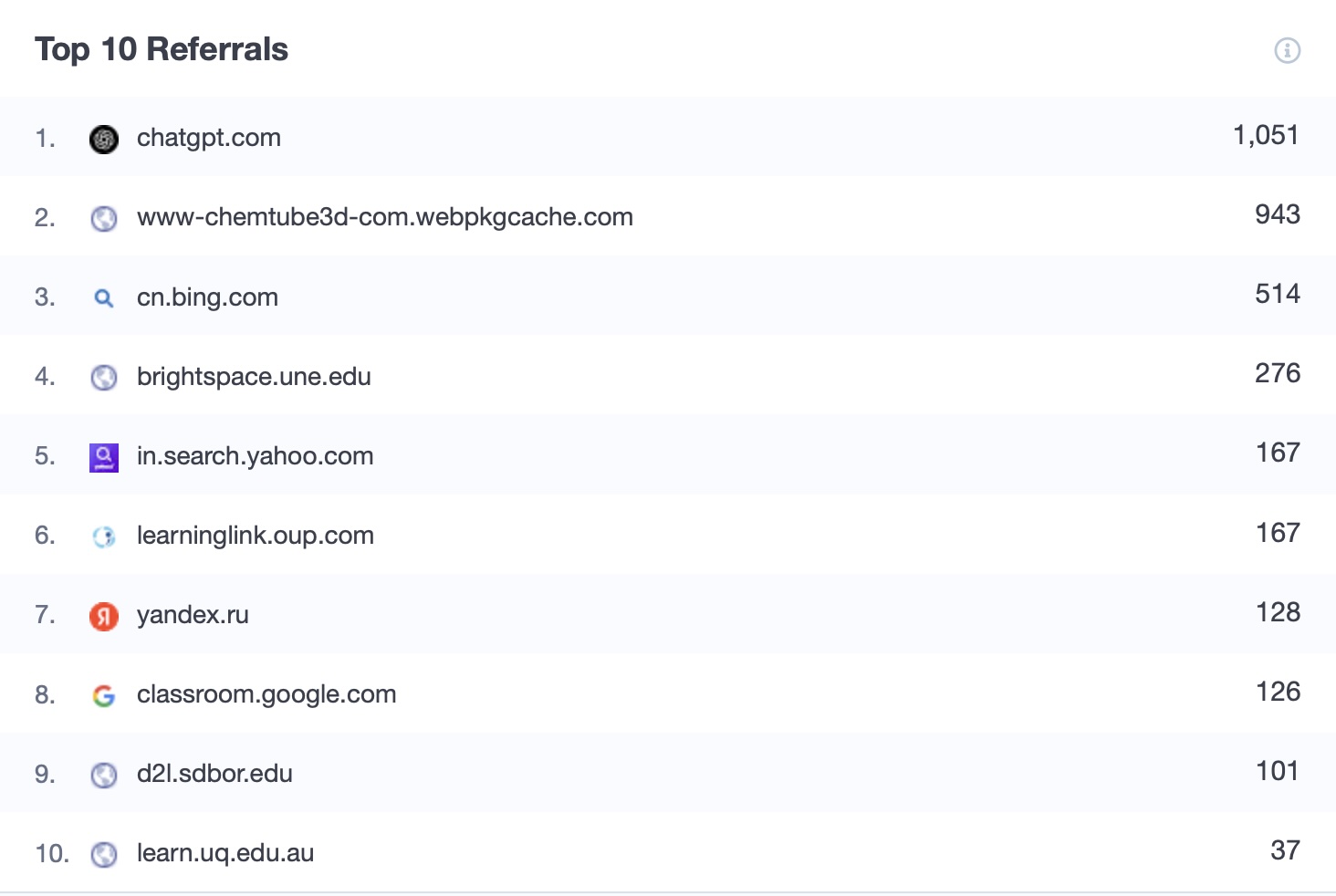Viewport: 1336px width, 896px height.
Task: Open learn.uq.edu.au referral
Action: (225, 853)
